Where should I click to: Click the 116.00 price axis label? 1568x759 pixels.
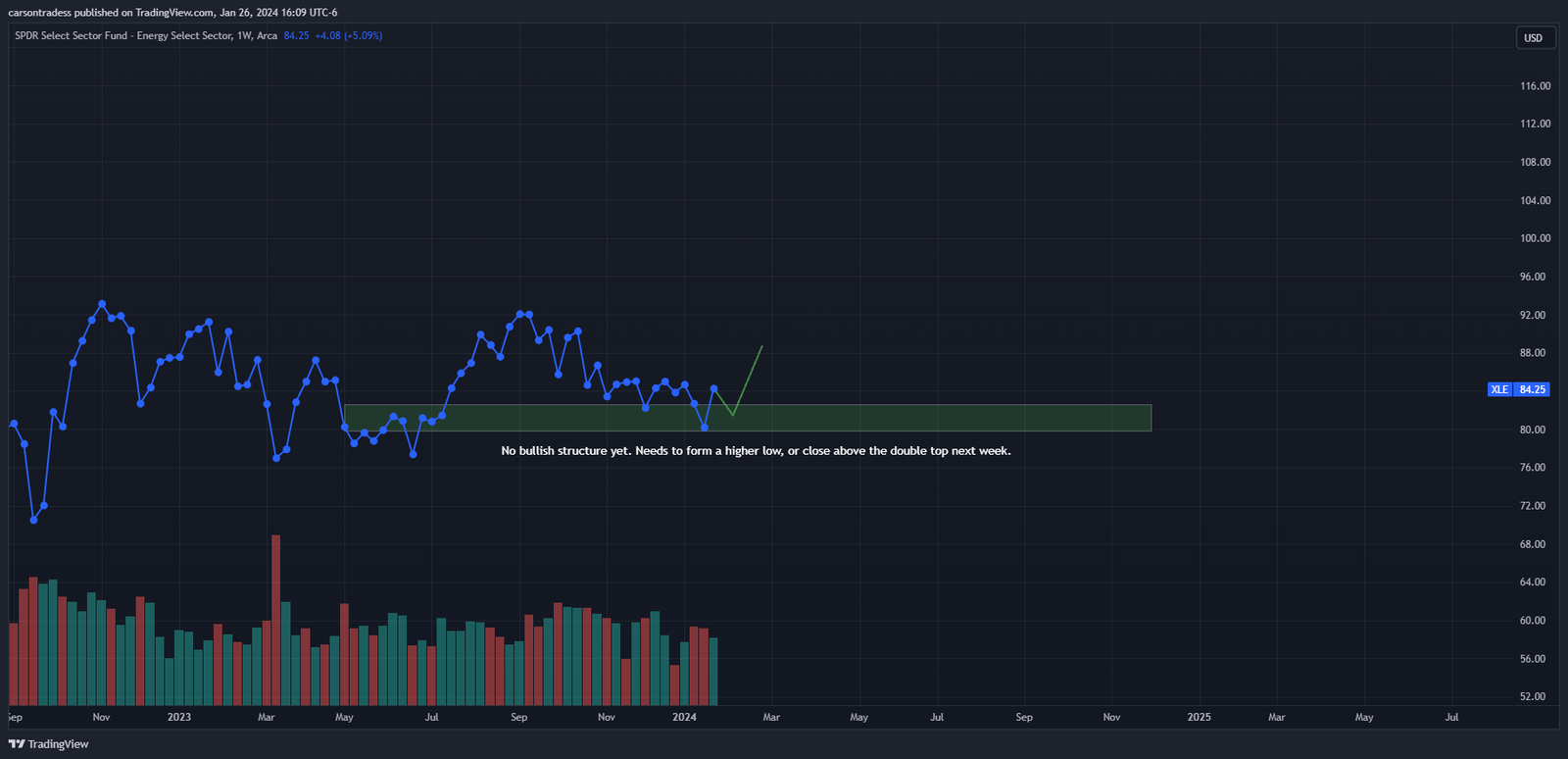(x=1535, y=86)
